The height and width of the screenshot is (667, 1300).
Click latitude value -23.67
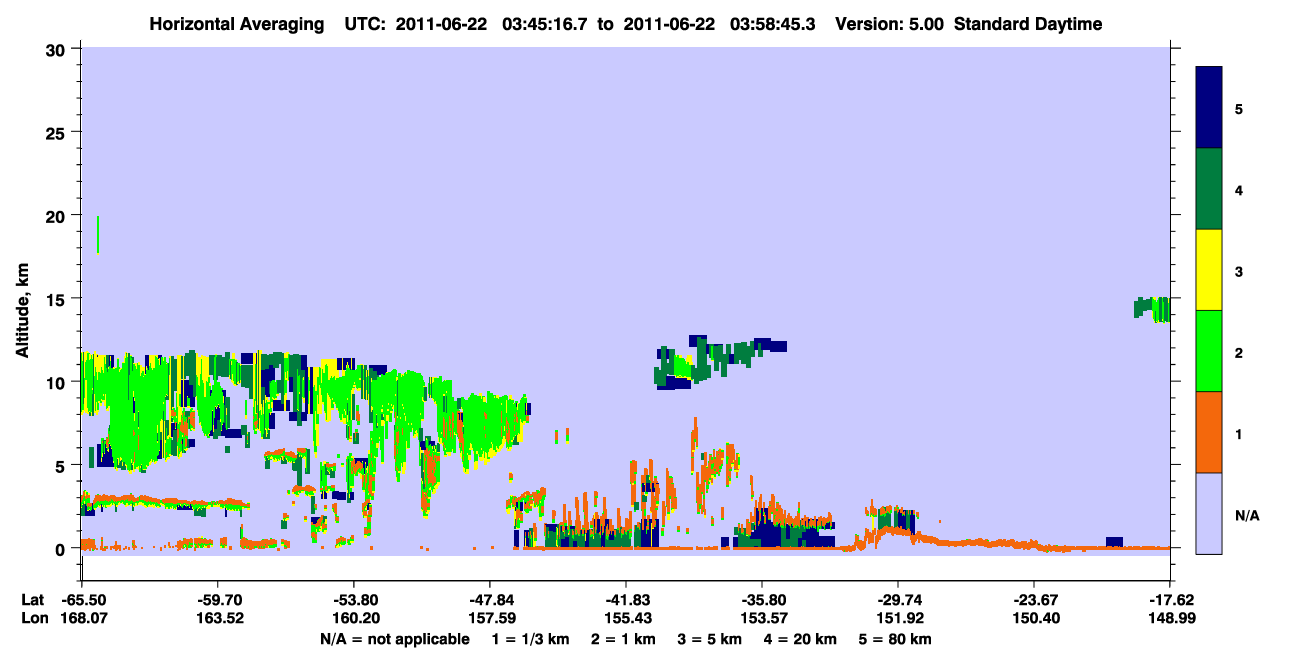(1033, 600)
